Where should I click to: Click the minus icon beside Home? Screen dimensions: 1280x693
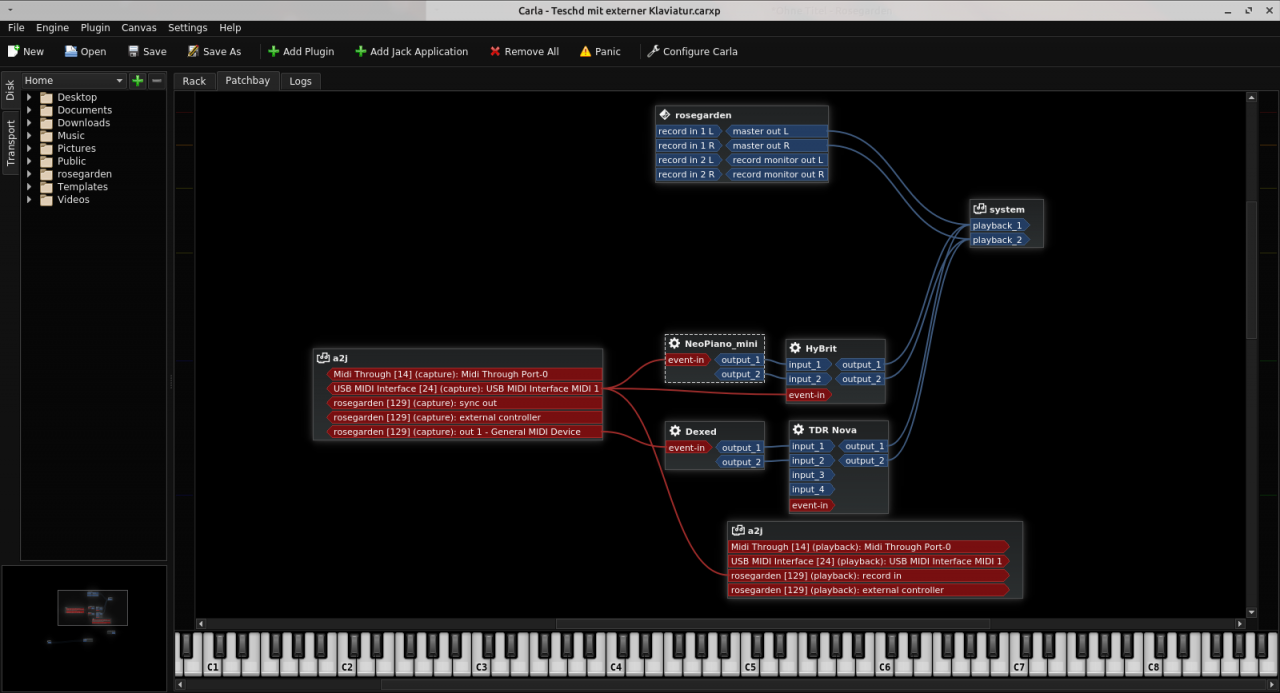coord(157,81)
